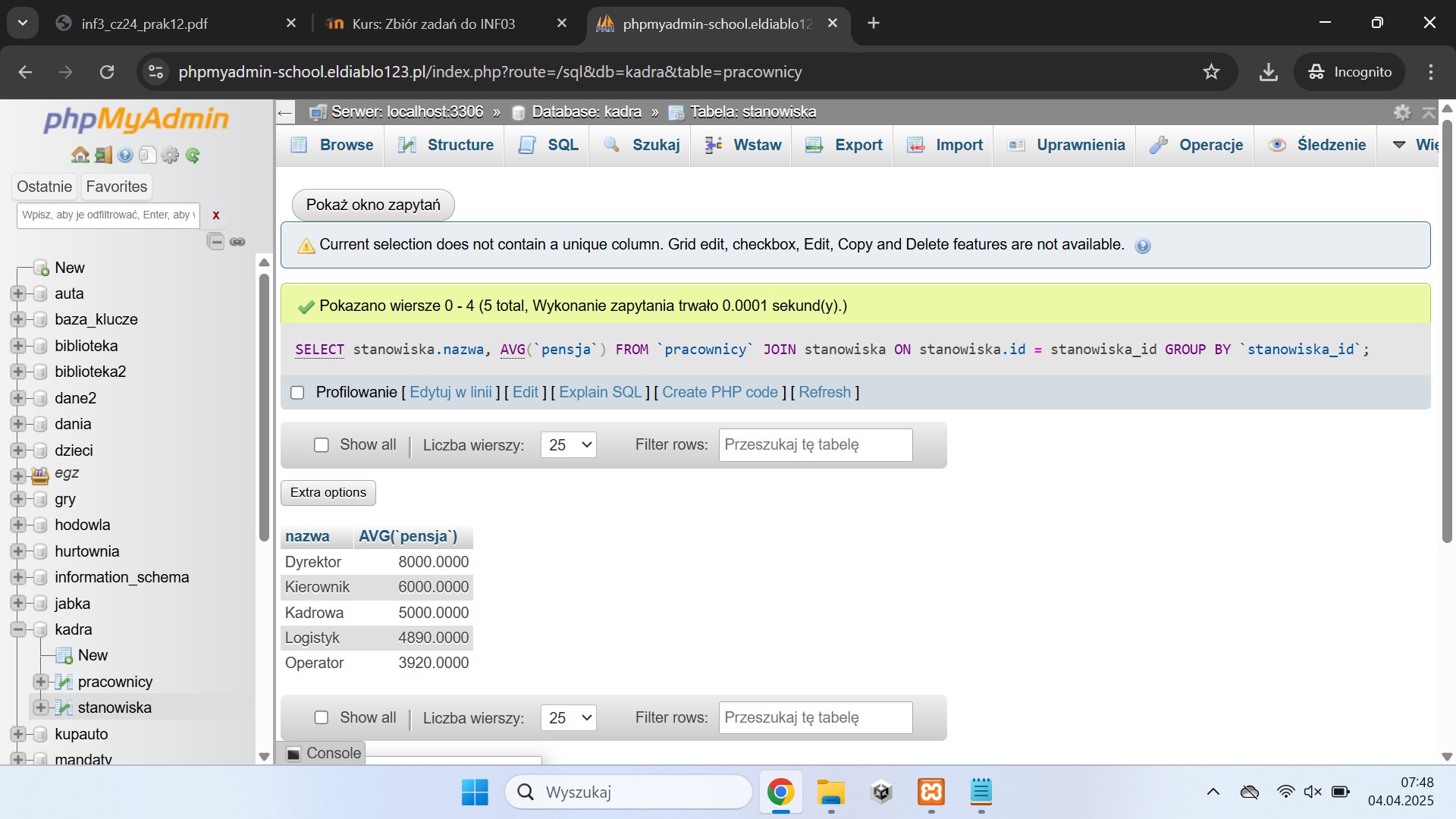Viewport: 1456px width, 819px height.
Task: Collapse the kadra database node
Action: (17, 629)
